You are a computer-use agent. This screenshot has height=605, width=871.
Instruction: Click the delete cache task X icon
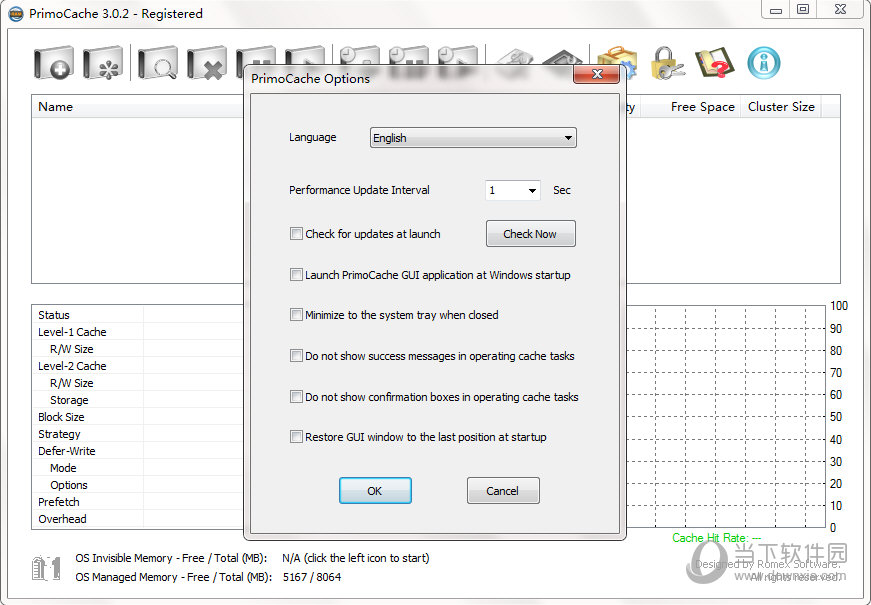[x=207, y=63]
